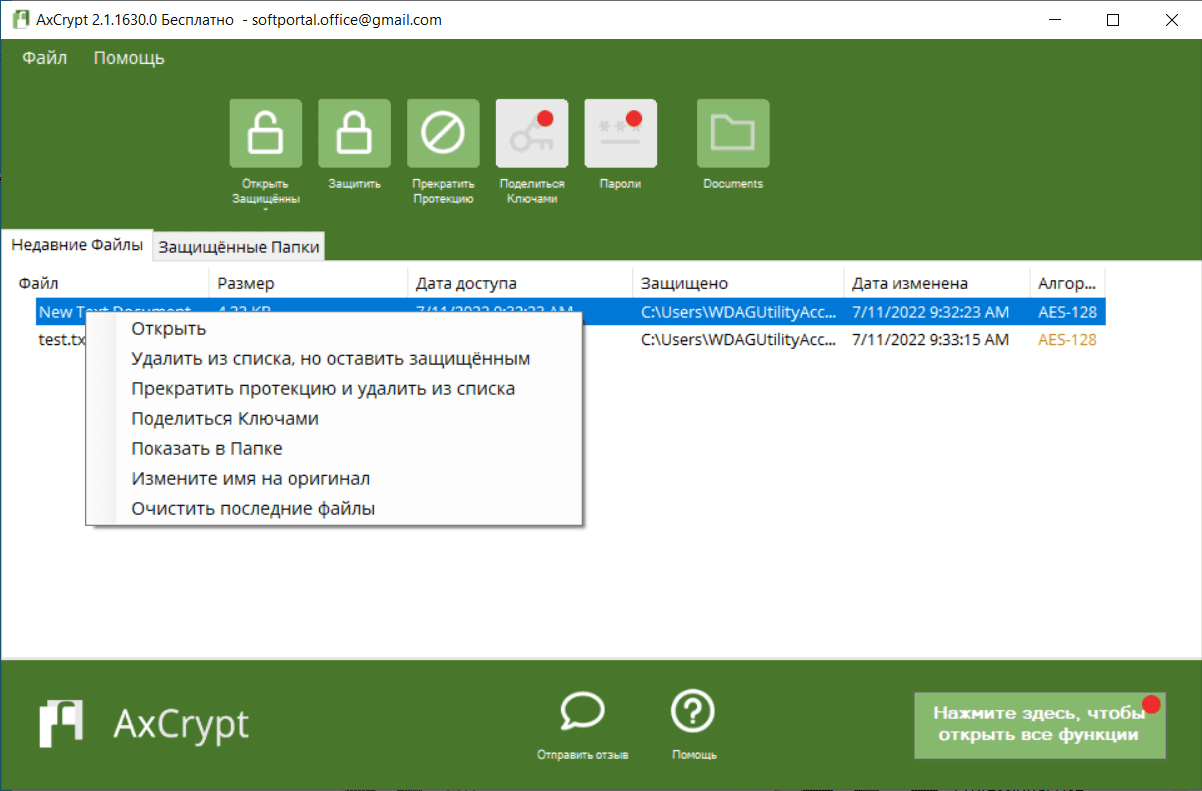The height and width of the screenshot is (791, 1202).
Task: Click the AxCrypt title bar app icon
Action: [x=21, y=20]
